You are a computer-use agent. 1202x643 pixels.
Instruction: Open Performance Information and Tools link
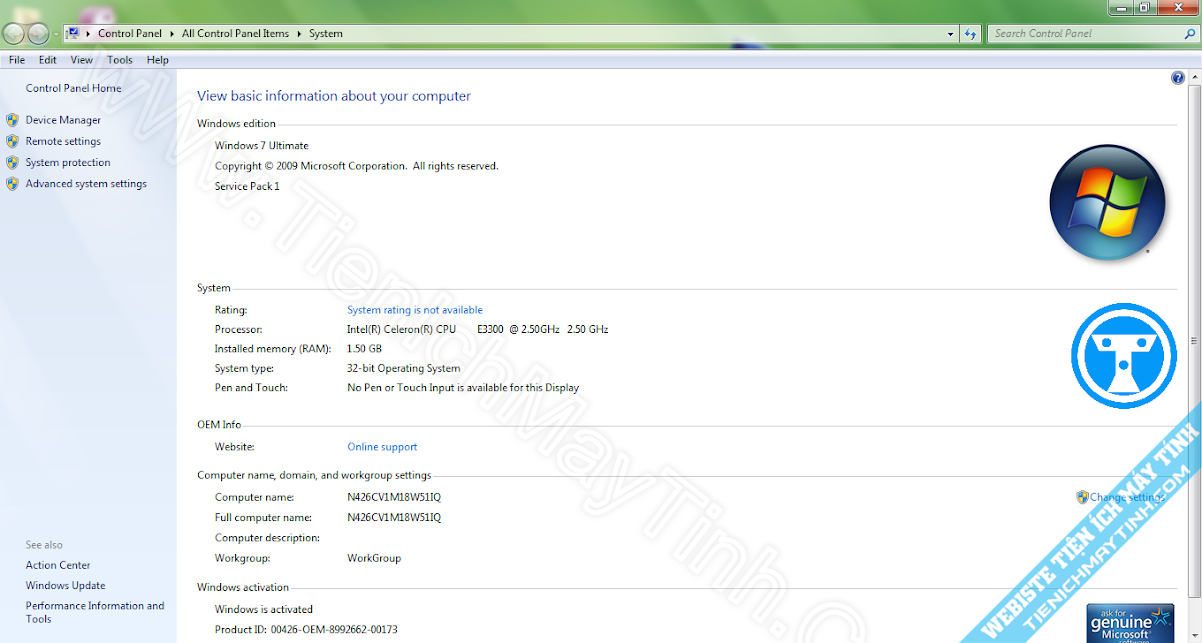coord(95,612)
